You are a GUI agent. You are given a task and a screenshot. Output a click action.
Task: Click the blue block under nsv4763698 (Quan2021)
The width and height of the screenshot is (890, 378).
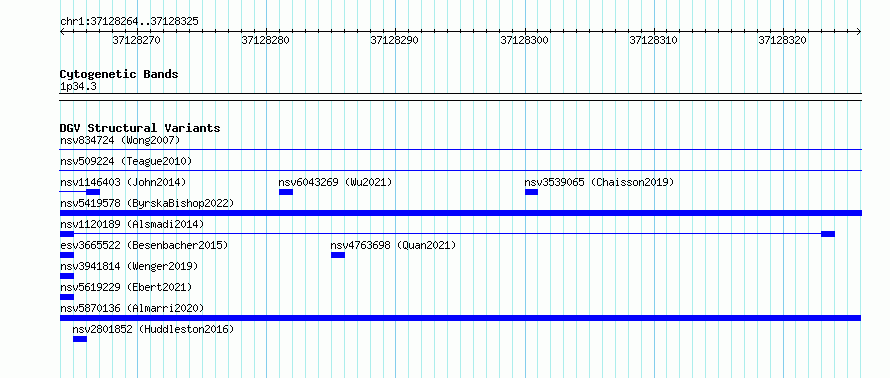click(338, 255)
